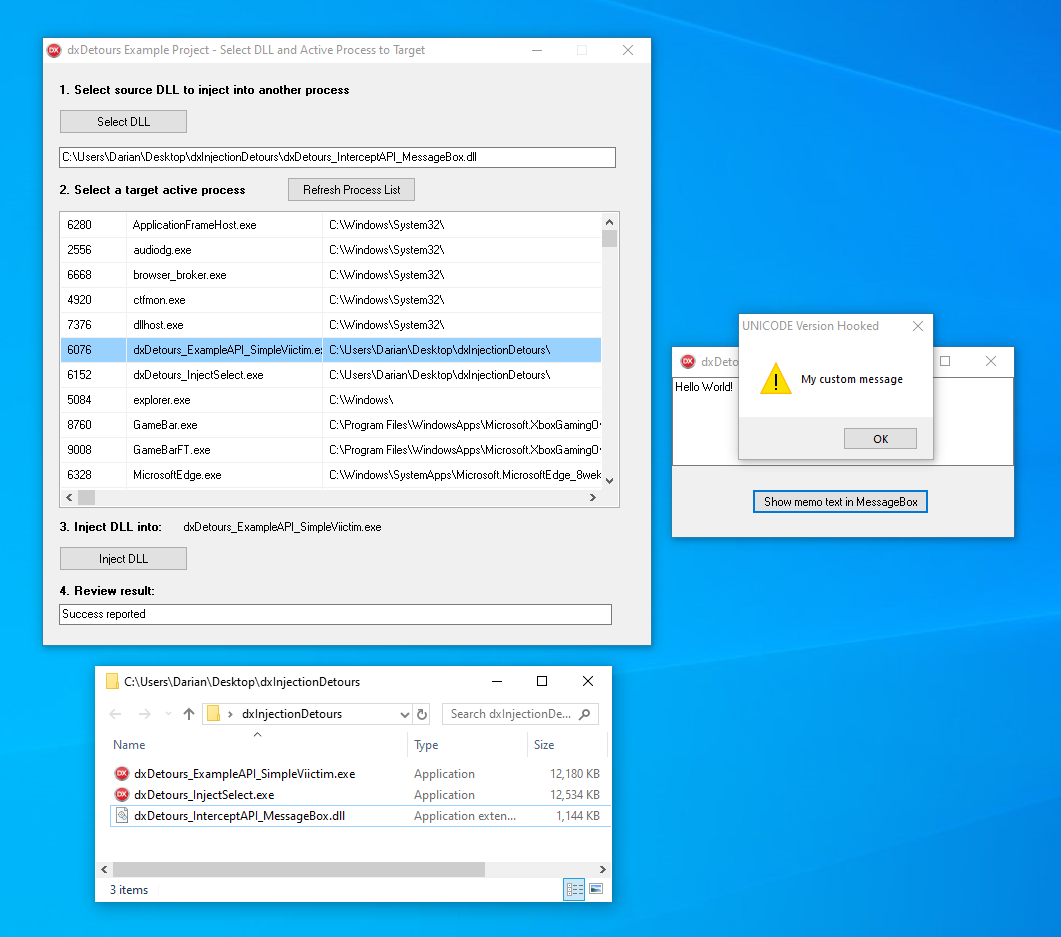This screenshot has width=1061, height=937.
Task: Click the dxDetours_InterceptAPI_MessageBox.dll file icon
Action: [124, 815]
